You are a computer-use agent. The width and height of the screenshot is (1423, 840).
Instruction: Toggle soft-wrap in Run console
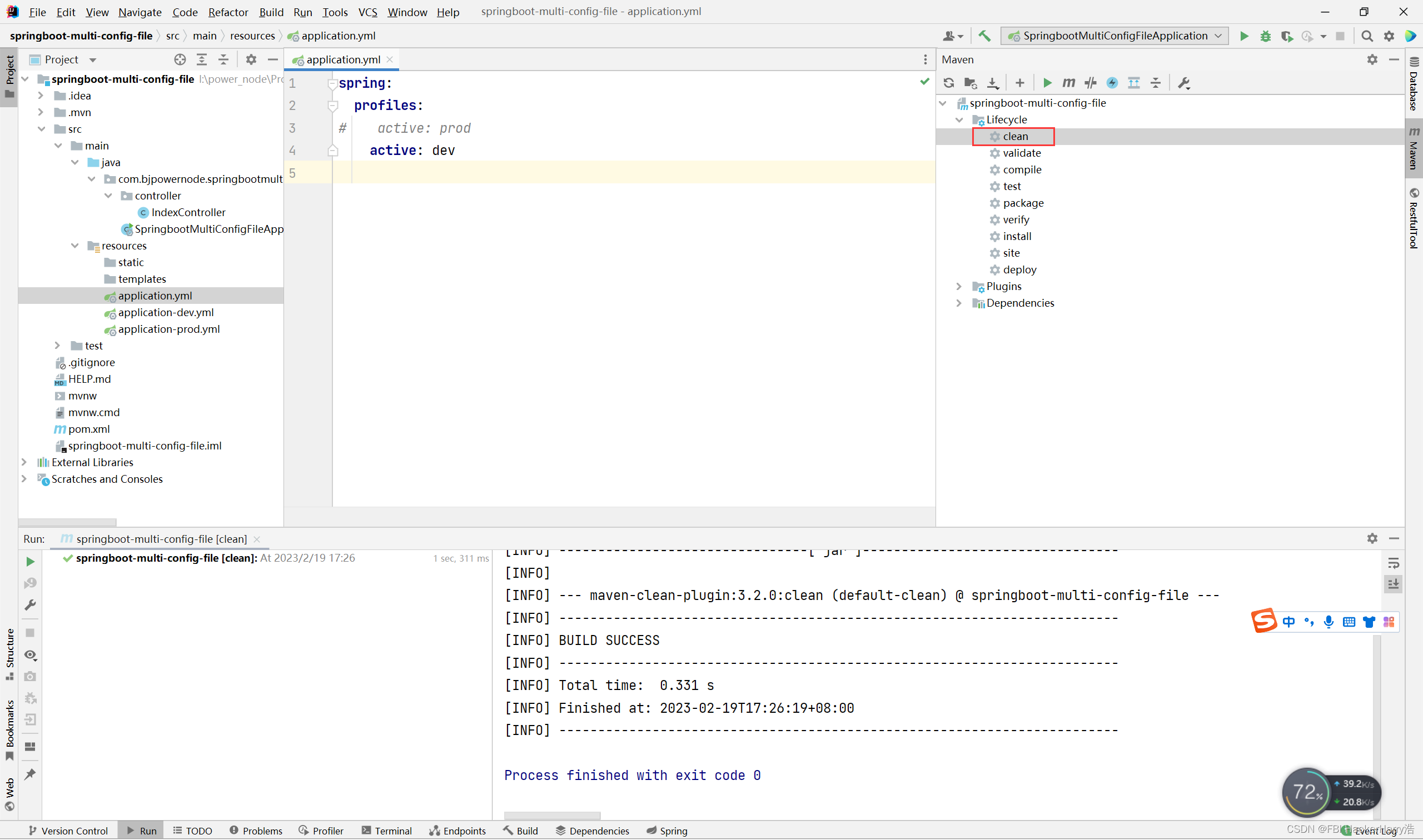[1394, 563]
